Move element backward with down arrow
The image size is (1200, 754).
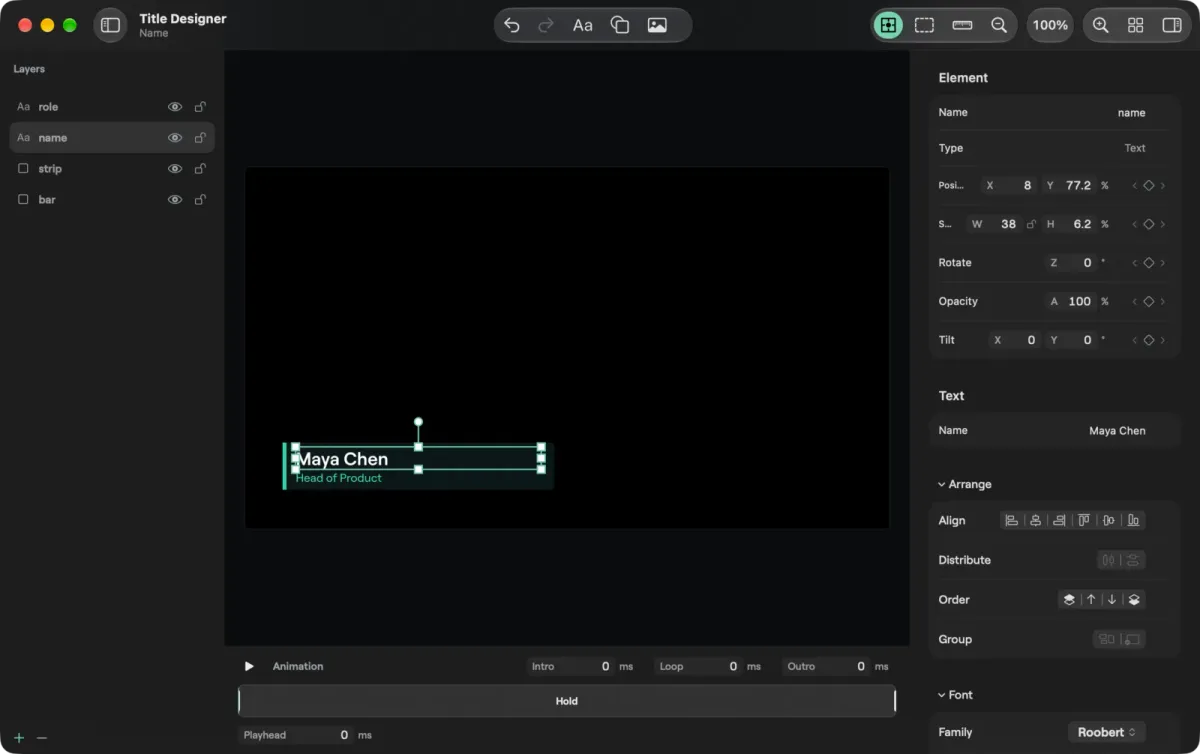pyautogui.click(x=1112, y=600)
